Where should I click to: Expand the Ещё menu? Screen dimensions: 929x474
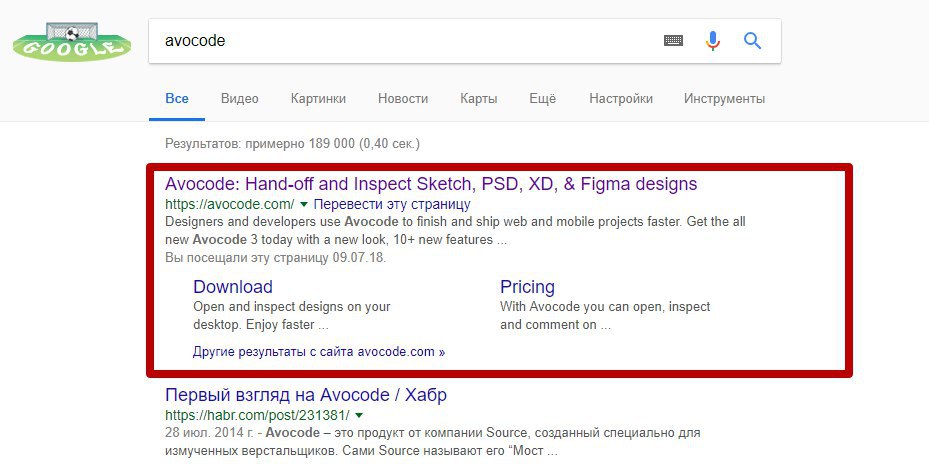(542, 99)
